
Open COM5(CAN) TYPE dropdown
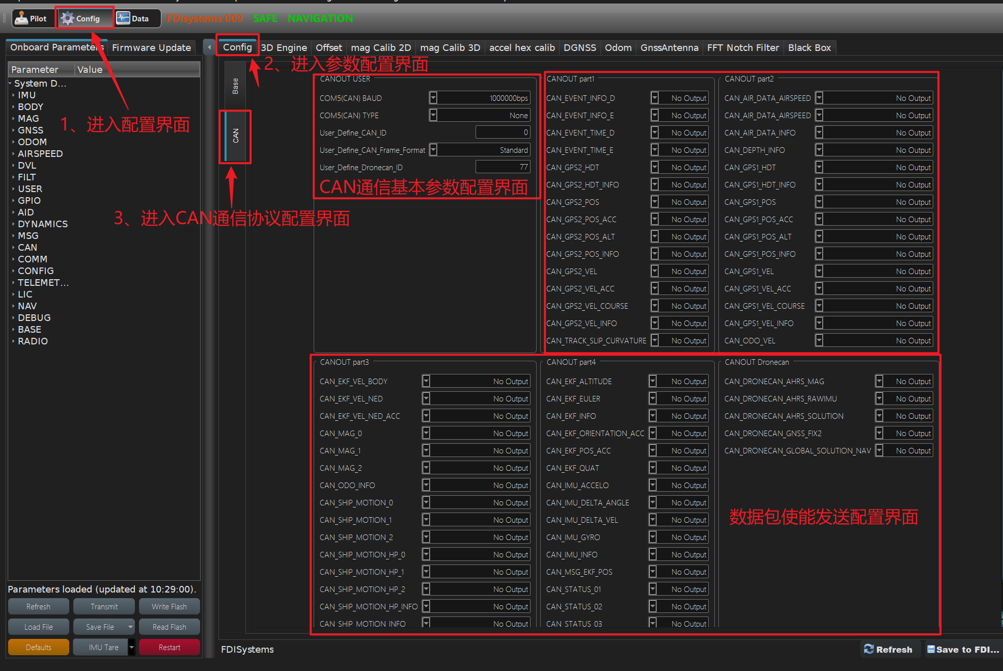pyautogui.click(x=433, y=115)
